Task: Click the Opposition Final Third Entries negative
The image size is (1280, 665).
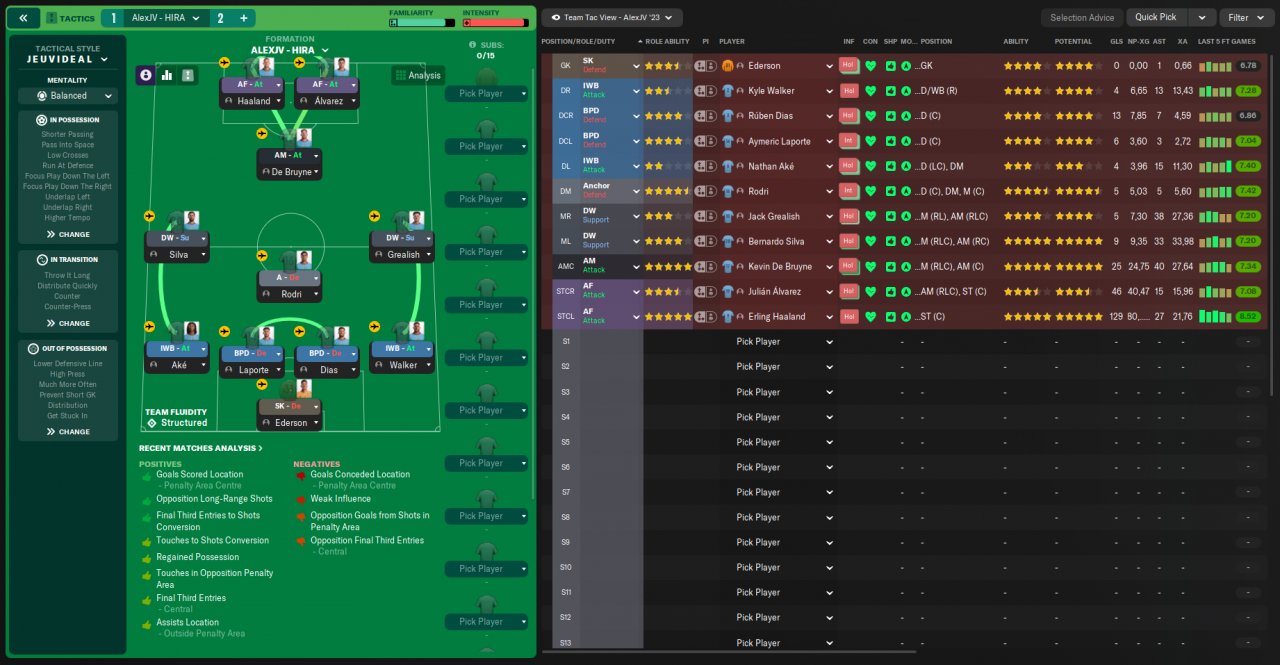Action: (x=367, y=541)
